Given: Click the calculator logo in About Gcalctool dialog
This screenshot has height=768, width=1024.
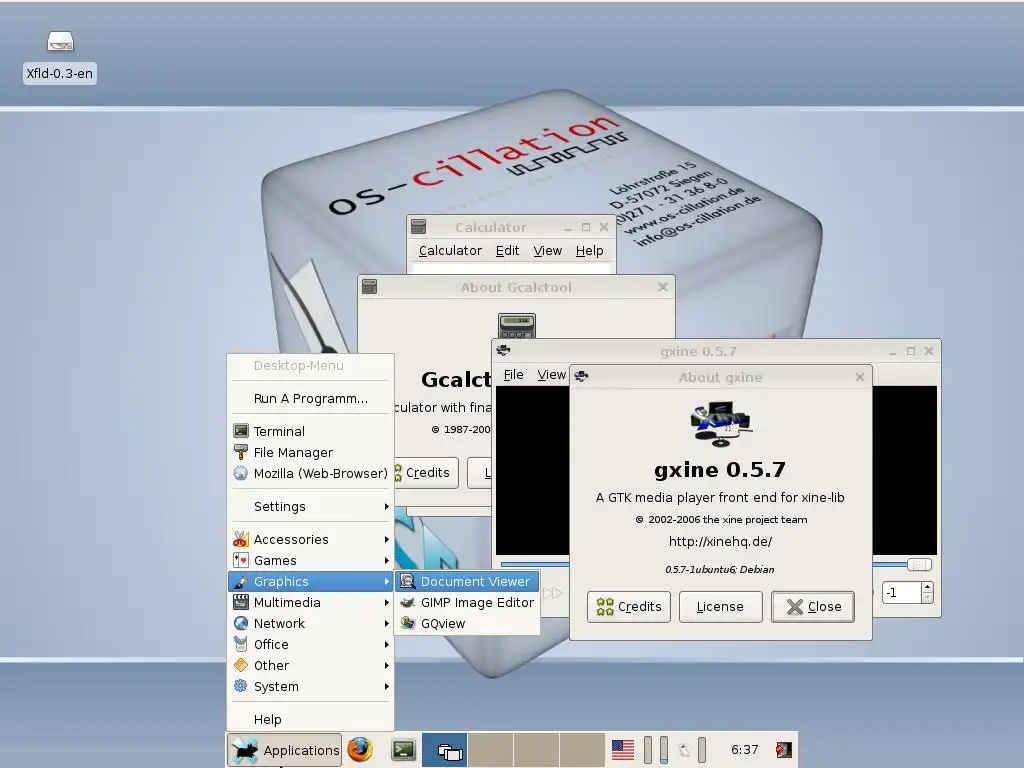Looking at the screenshot, I should pos(517,325).
